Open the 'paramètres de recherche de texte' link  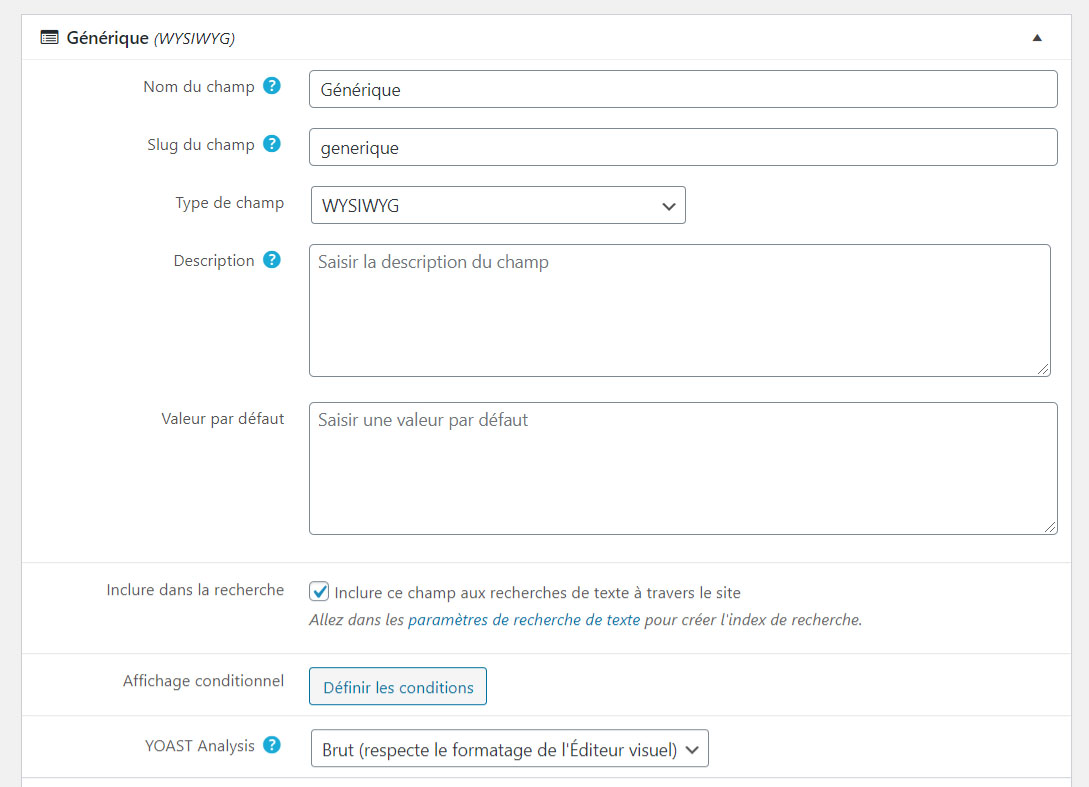524,620
